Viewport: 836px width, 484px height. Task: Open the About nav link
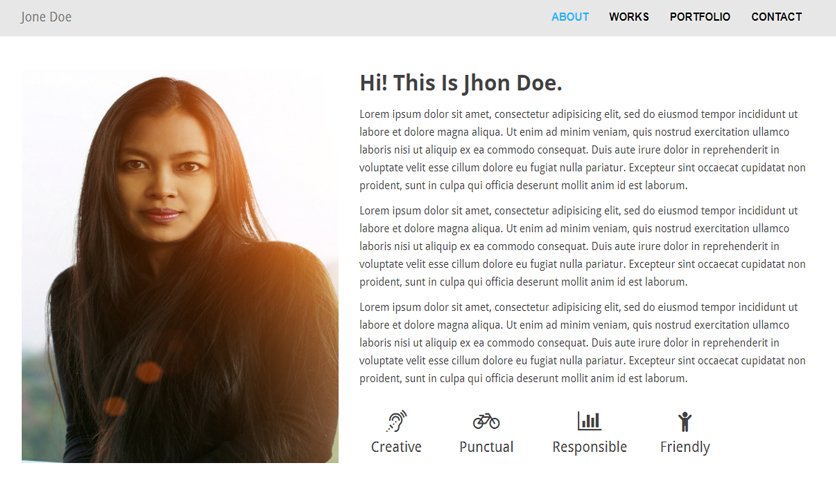pyautogui.click(x=570, y=17)
